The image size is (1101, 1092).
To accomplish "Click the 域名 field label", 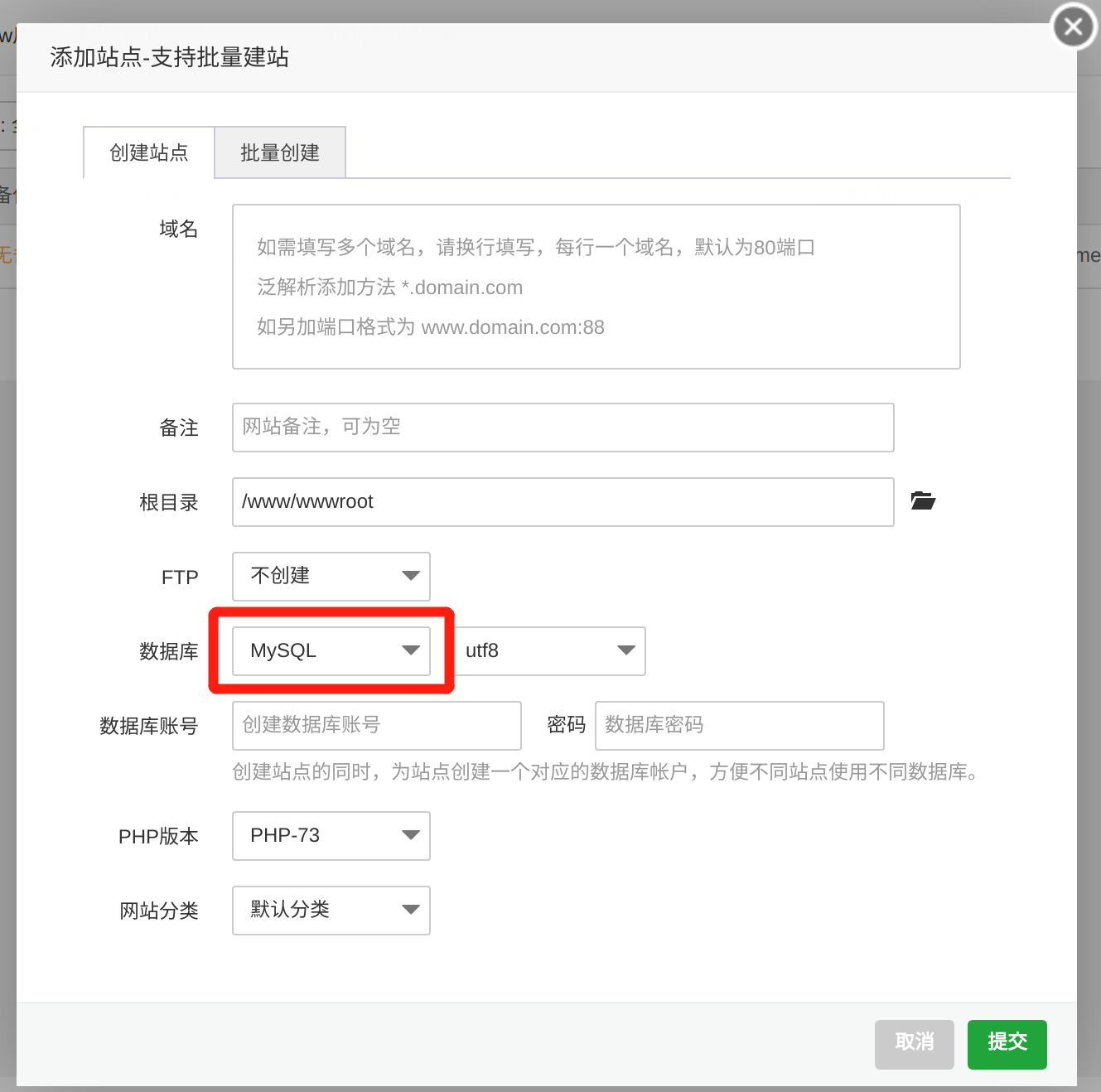I will (x=179, y=229).
